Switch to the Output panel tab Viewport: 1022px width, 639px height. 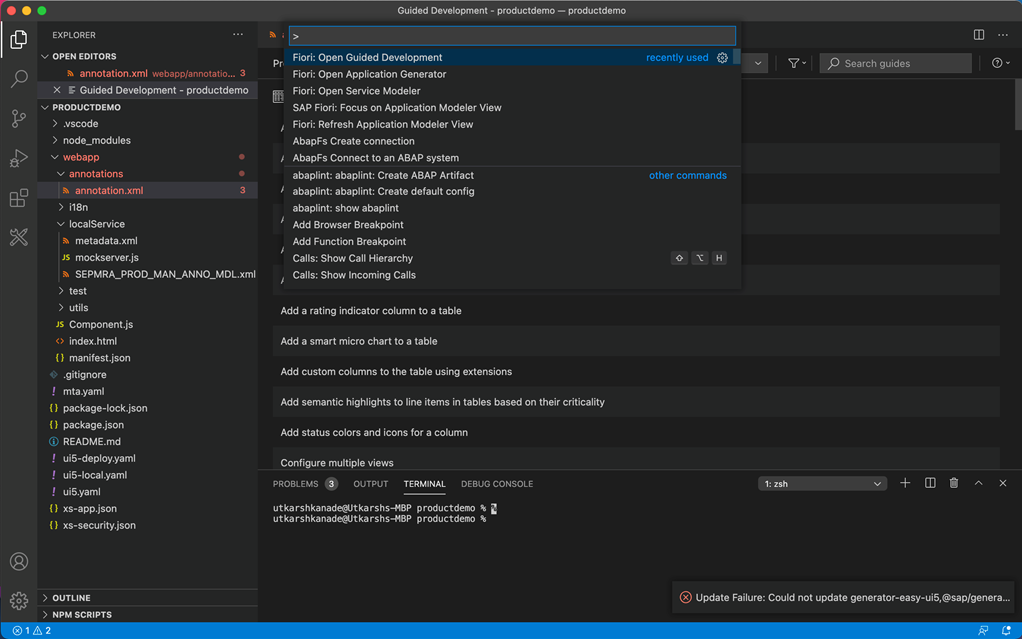371,484
